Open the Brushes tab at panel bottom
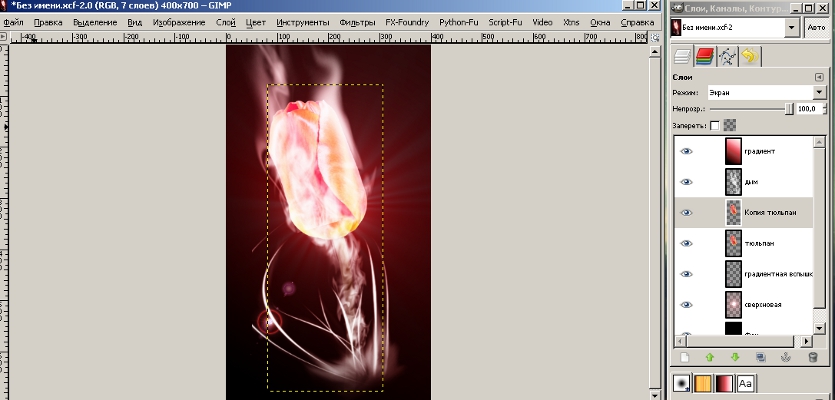 click(681, 383)
